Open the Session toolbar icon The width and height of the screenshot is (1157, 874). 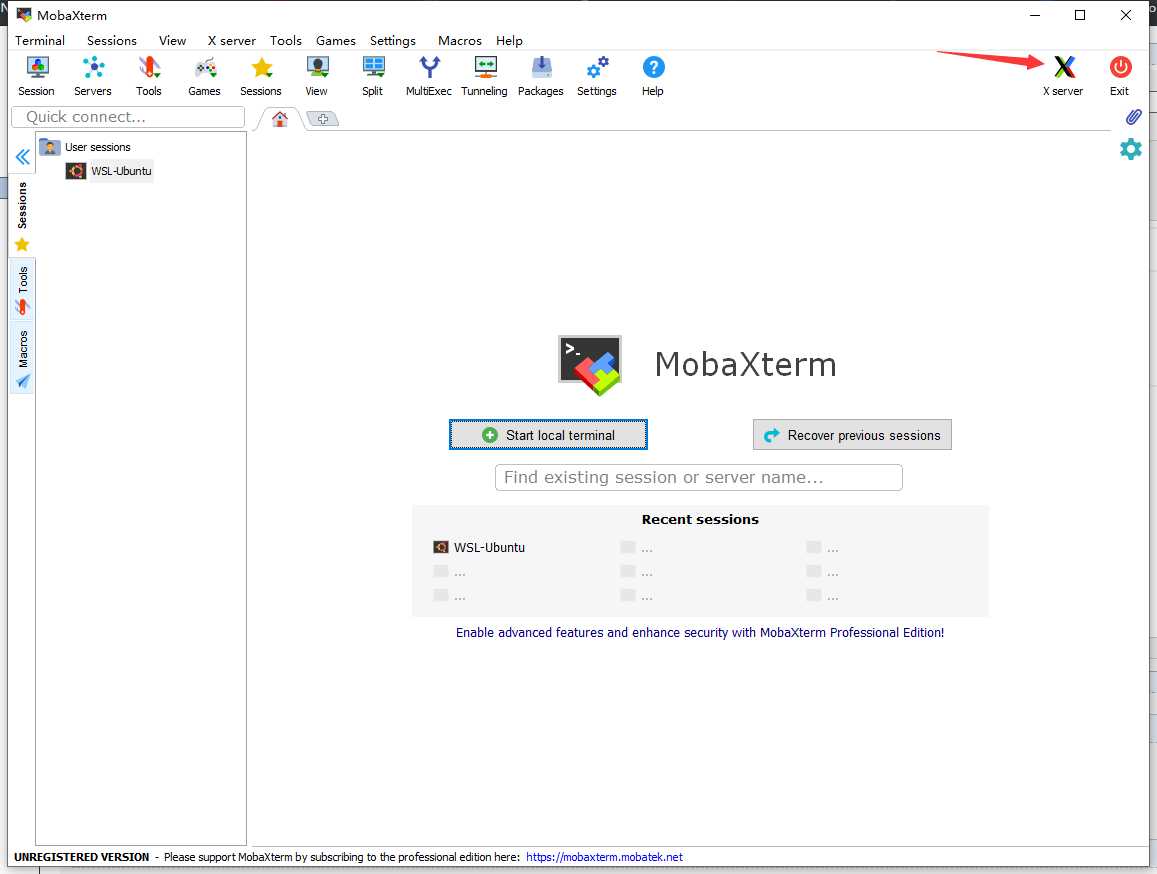36,76
